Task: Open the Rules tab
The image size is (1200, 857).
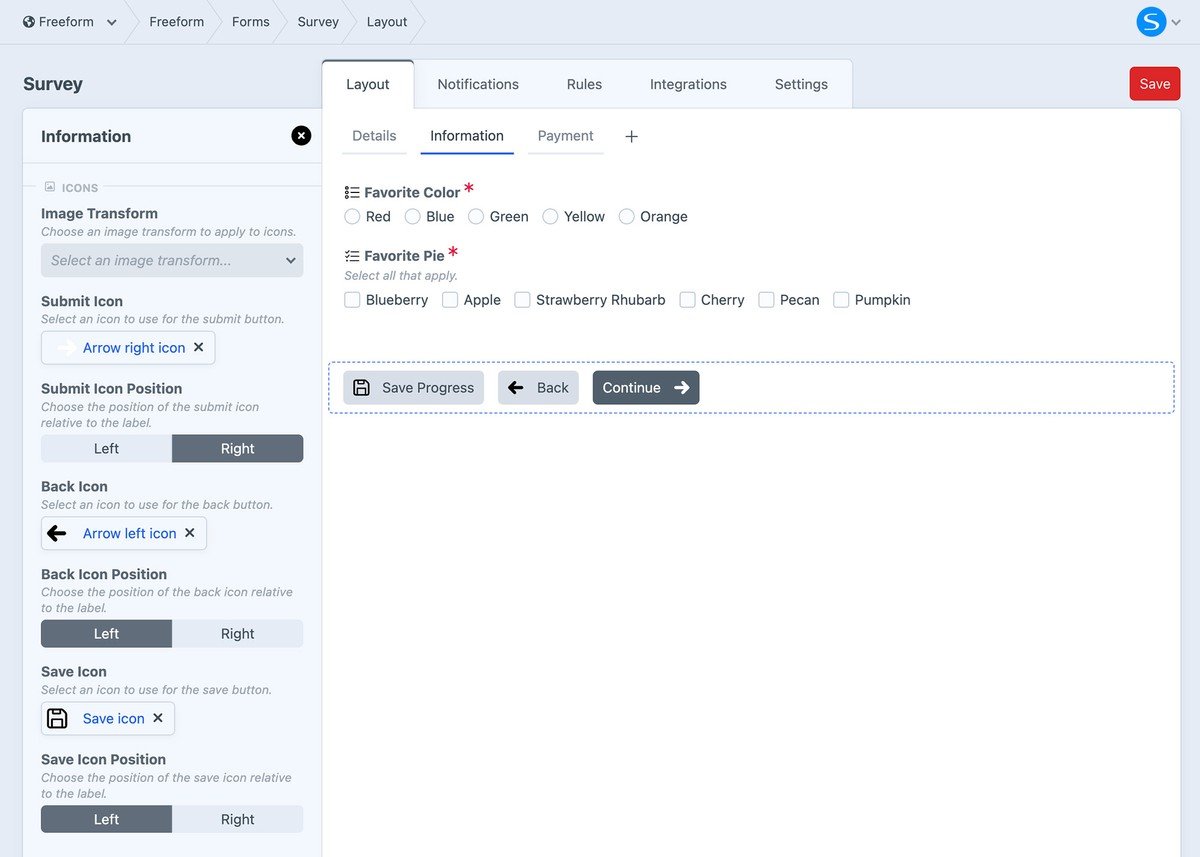Action: tap(584, 84)
